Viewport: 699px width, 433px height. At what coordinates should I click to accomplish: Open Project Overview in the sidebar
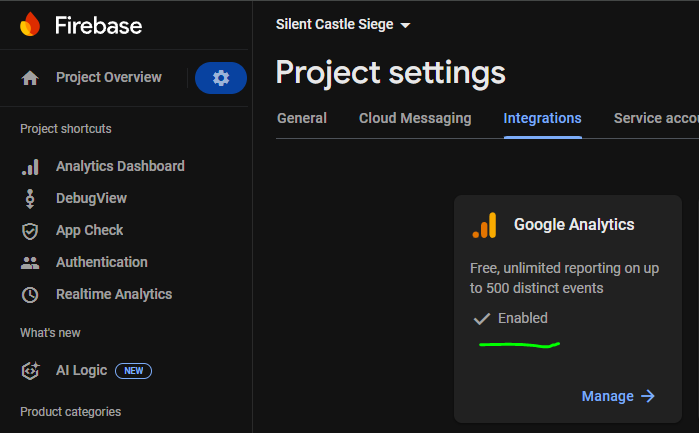point(108,78)
